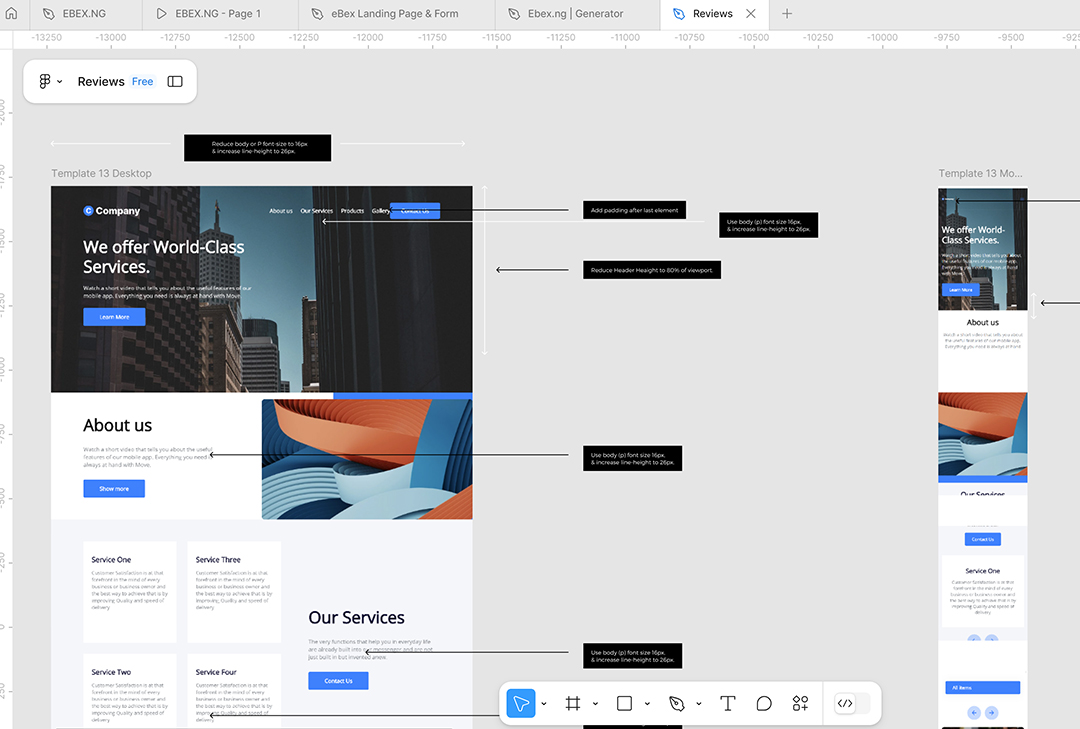Click the Learn More button in mobile frame
1080x729 pixels.
point(960,290)
